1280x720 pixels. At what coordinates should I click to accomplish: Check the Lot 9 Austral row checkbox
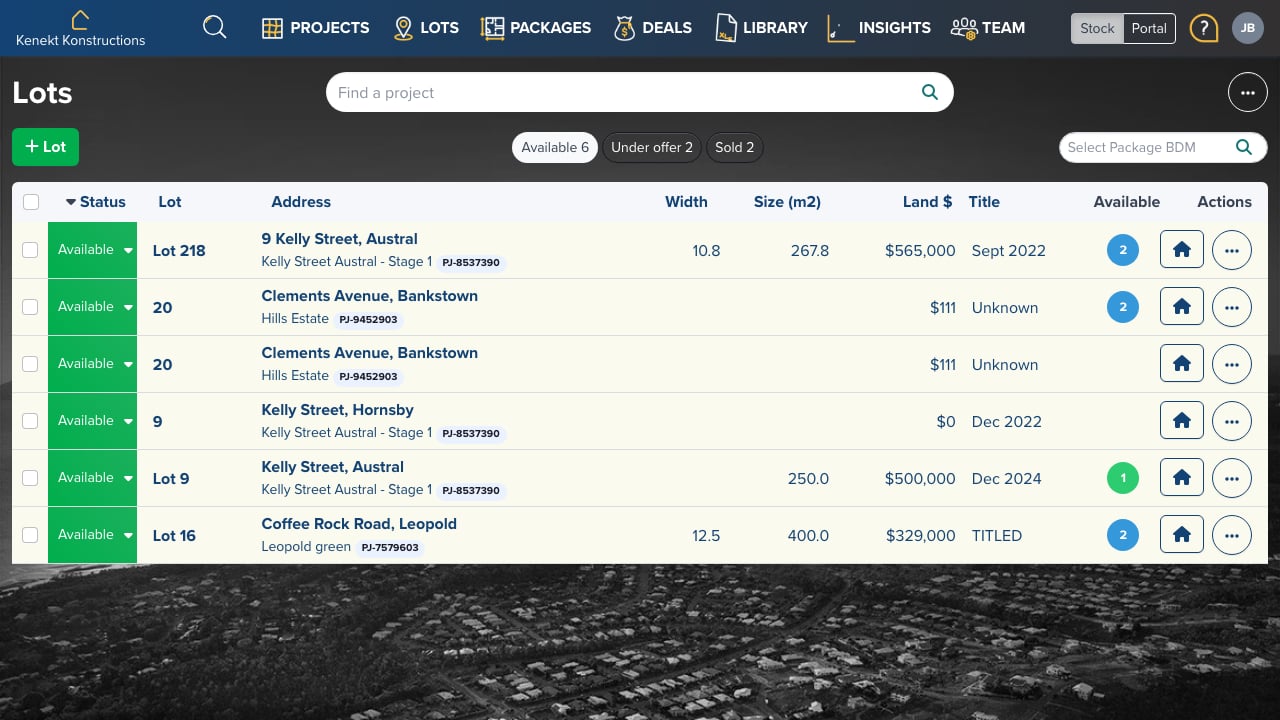pyautogui.click(x=30, y=478)
